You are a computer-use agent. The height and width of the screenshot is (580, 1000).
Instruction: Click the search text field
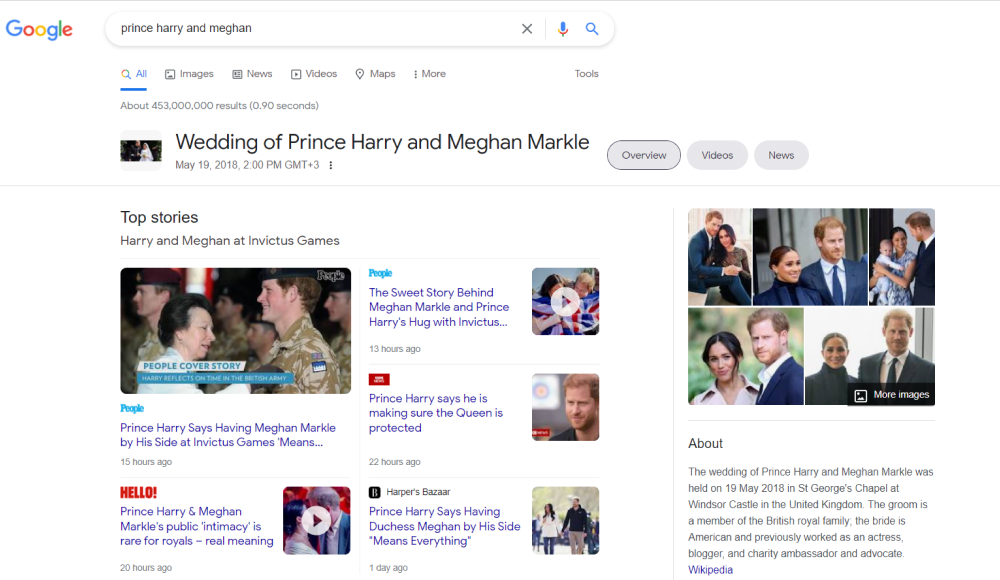click(316, 29)
